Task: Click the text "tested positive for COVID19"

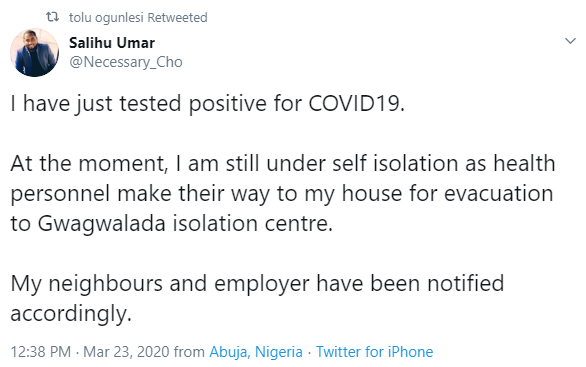Action: click(261, 104)
